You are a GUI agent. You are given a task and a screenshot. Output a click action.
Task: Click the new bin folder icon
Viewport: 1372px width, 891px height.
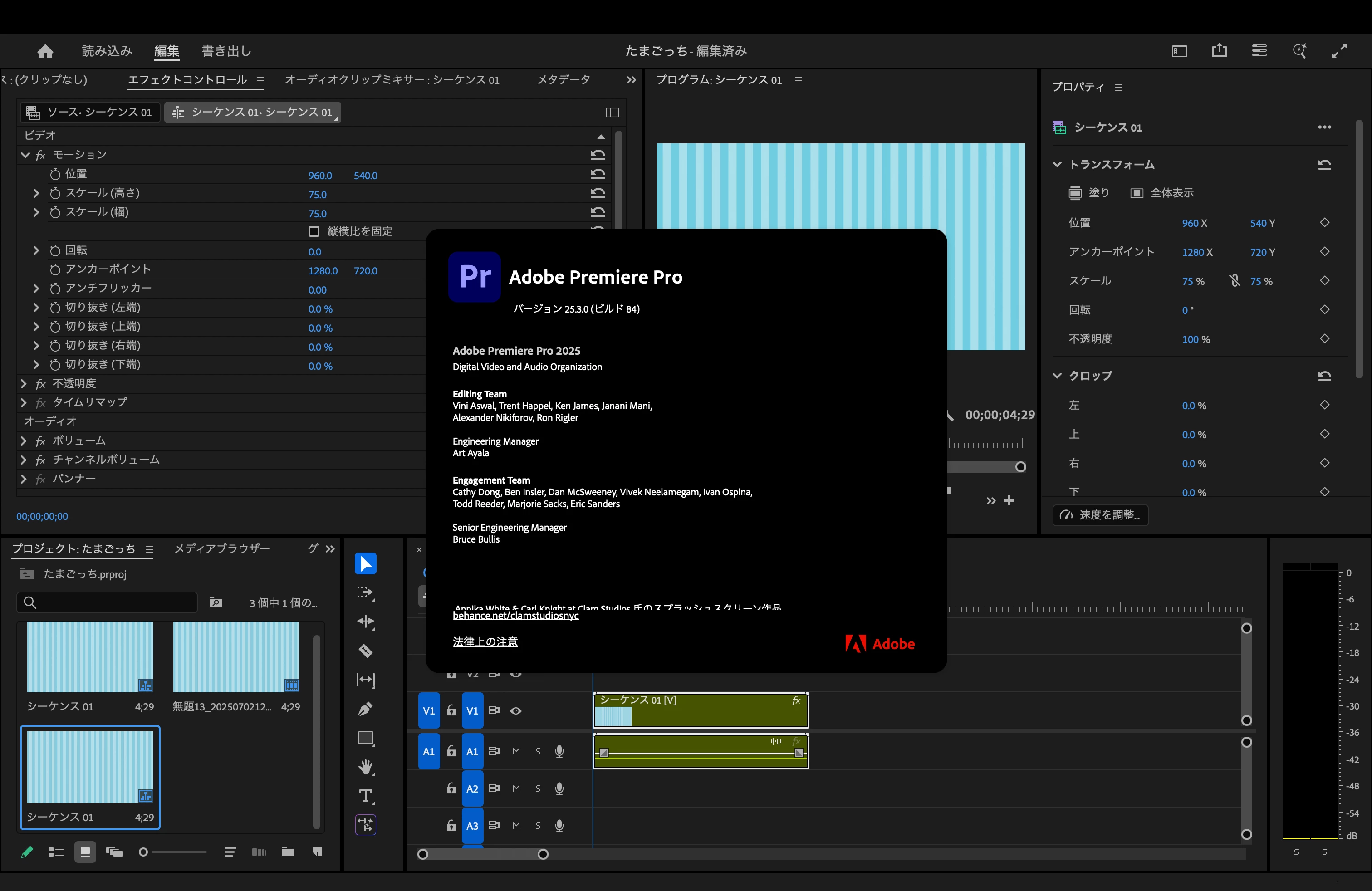pos(288,852)
